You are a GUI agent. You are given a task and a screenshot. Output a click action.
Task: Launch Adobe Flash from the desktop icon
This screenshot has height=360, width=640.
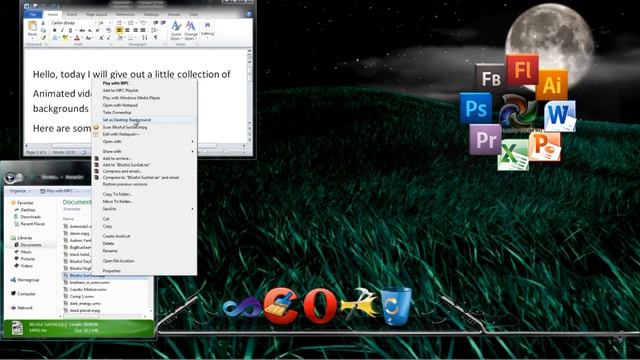pos(522,70)
